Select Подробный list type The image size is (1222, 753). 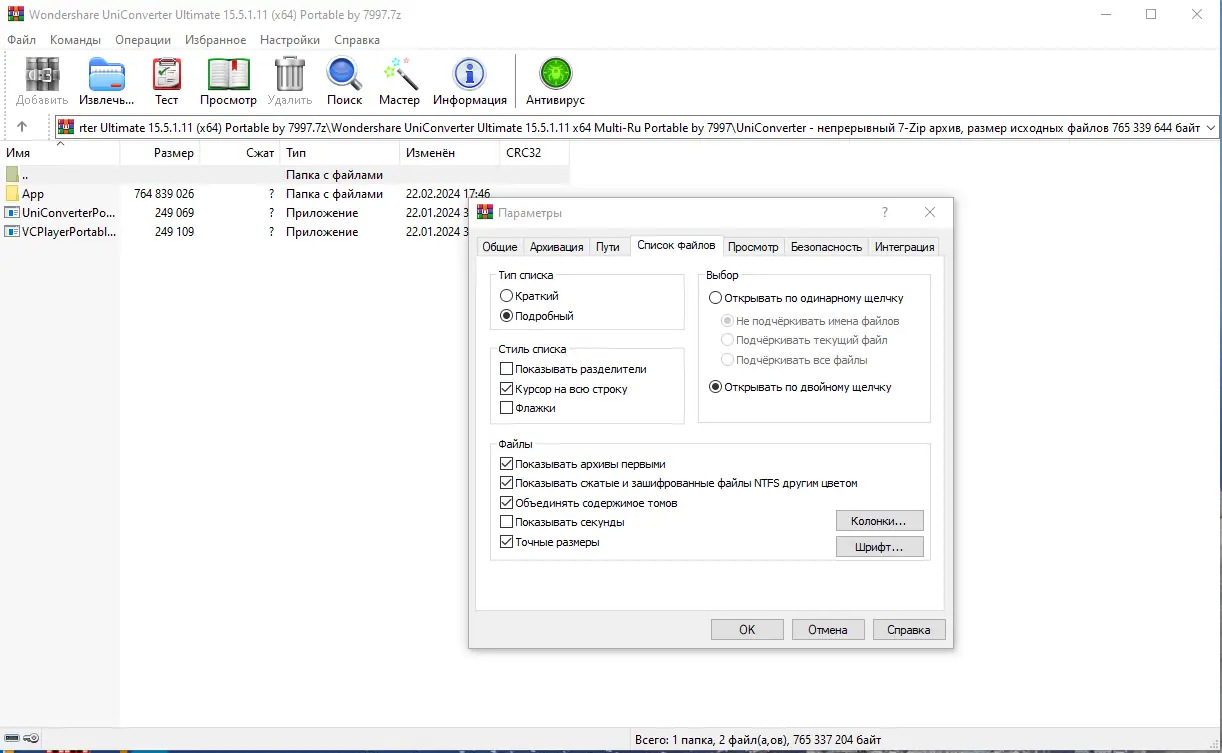pos(507,316)
